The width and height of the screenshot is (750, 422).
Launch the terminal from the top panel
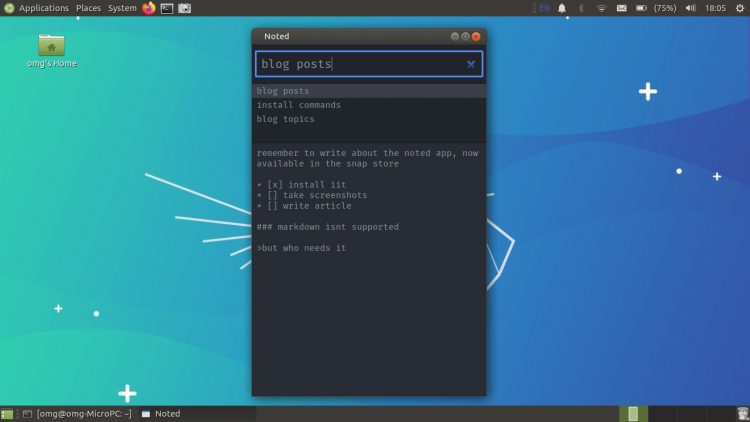pos(167,8)
